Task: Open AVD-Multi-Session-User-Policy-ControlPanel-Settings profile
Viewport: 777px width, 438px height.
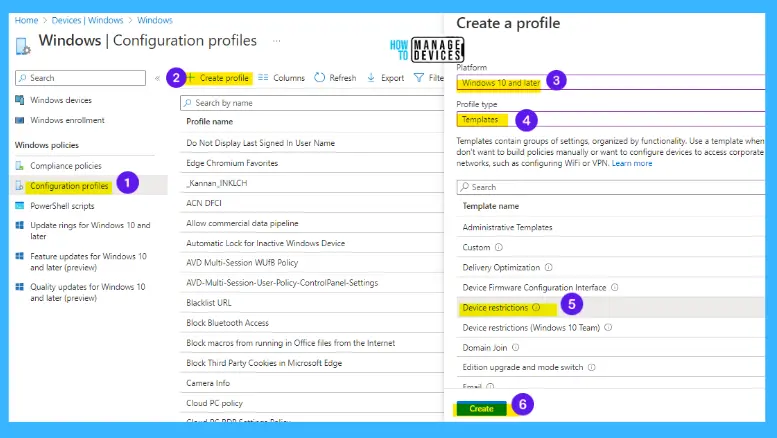Action: pyautogui.click(x=282, y=283)
